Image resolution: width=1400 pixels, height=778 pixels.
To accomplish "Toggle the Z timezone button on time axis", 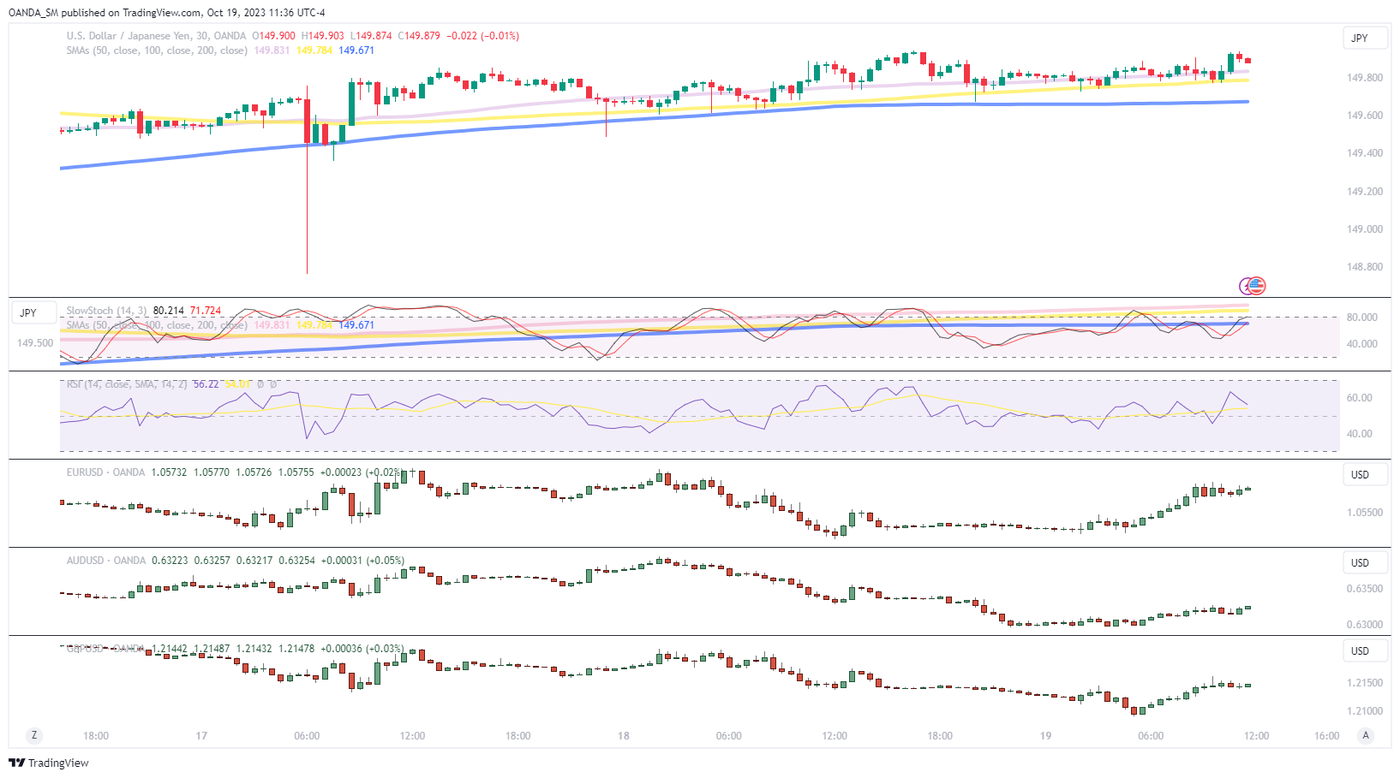I will click(34, 735).
